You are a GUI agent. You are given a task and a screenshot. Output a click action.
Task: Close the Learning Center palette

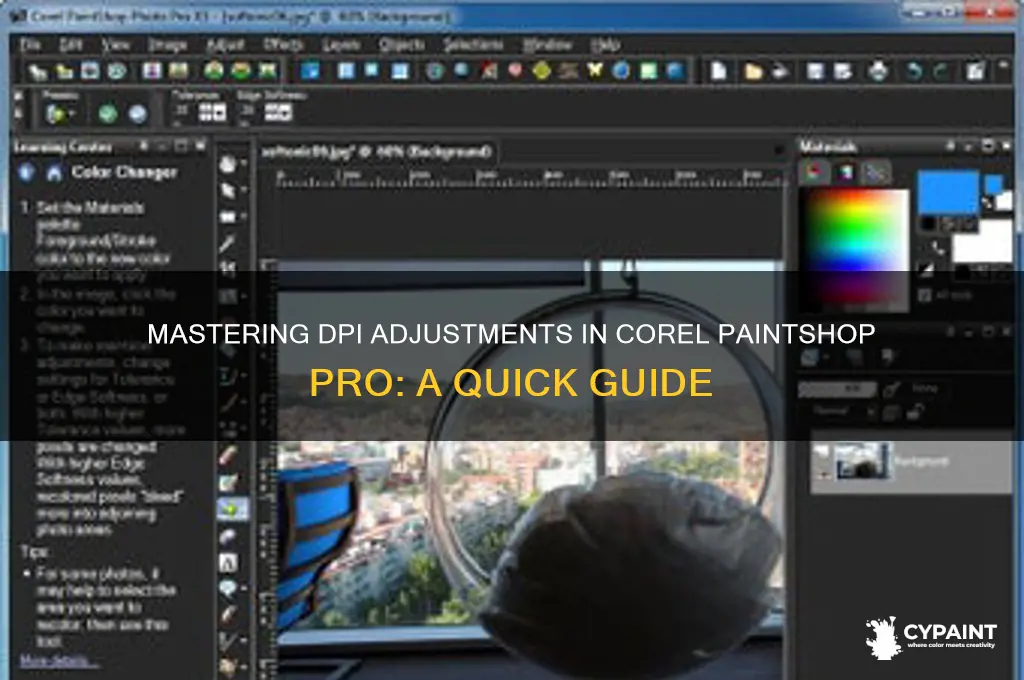pyautogui.click(x=200, y=146)
